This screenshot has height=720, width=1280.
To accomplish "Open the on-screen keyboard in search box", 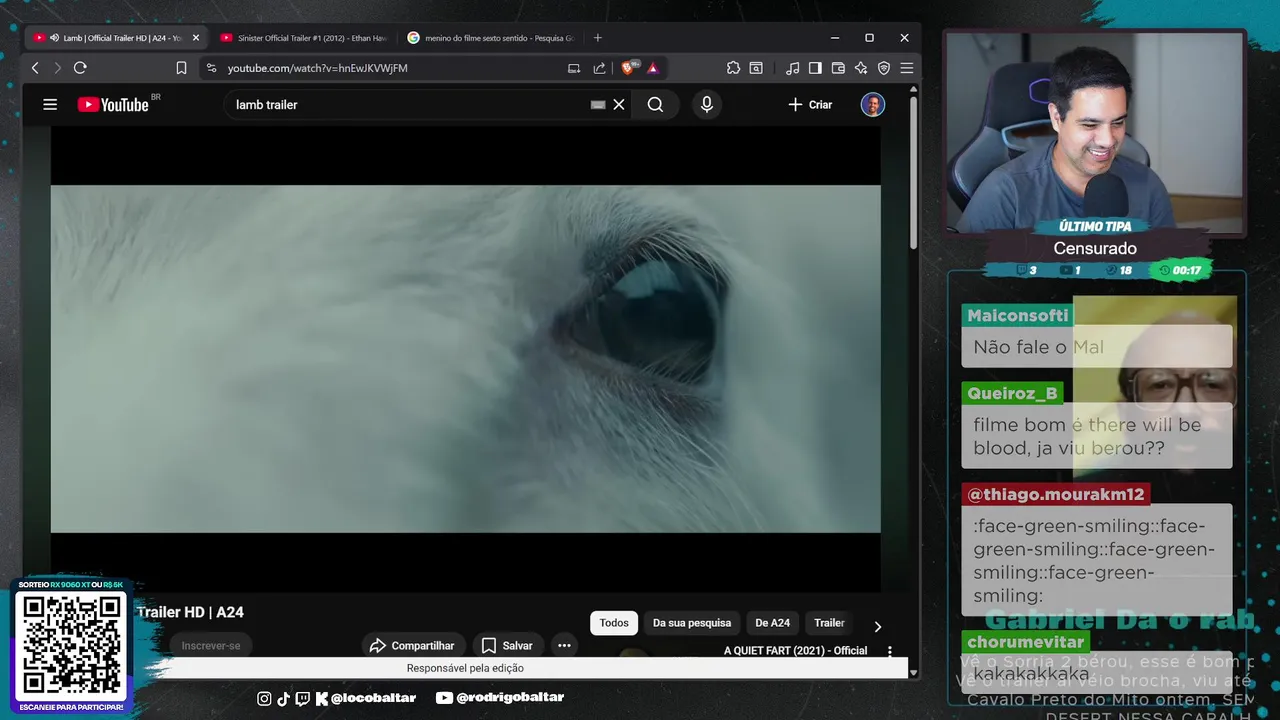I will (598, 104).
